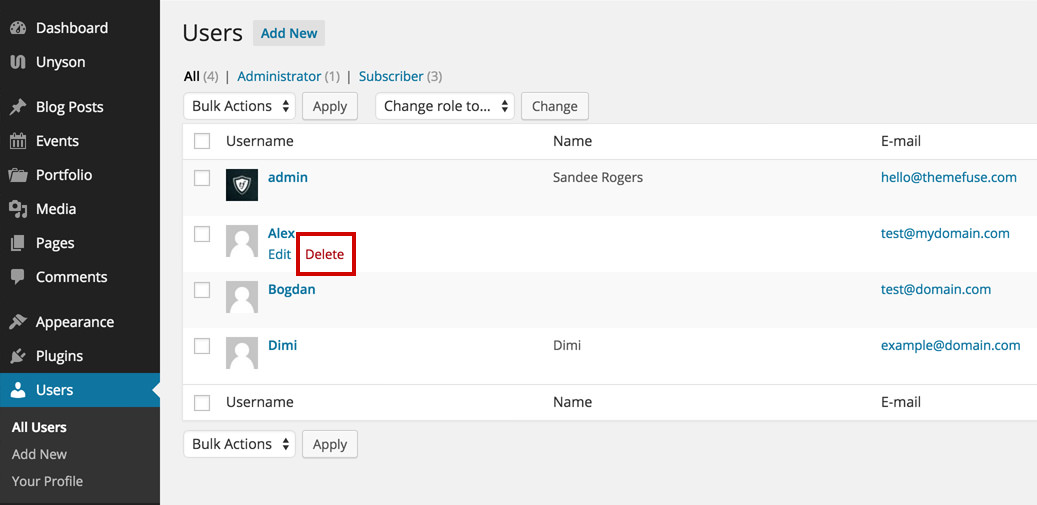Click Dimi's default avatar image
This screenshot has height=505, width=1037.
tap(242, 353)
